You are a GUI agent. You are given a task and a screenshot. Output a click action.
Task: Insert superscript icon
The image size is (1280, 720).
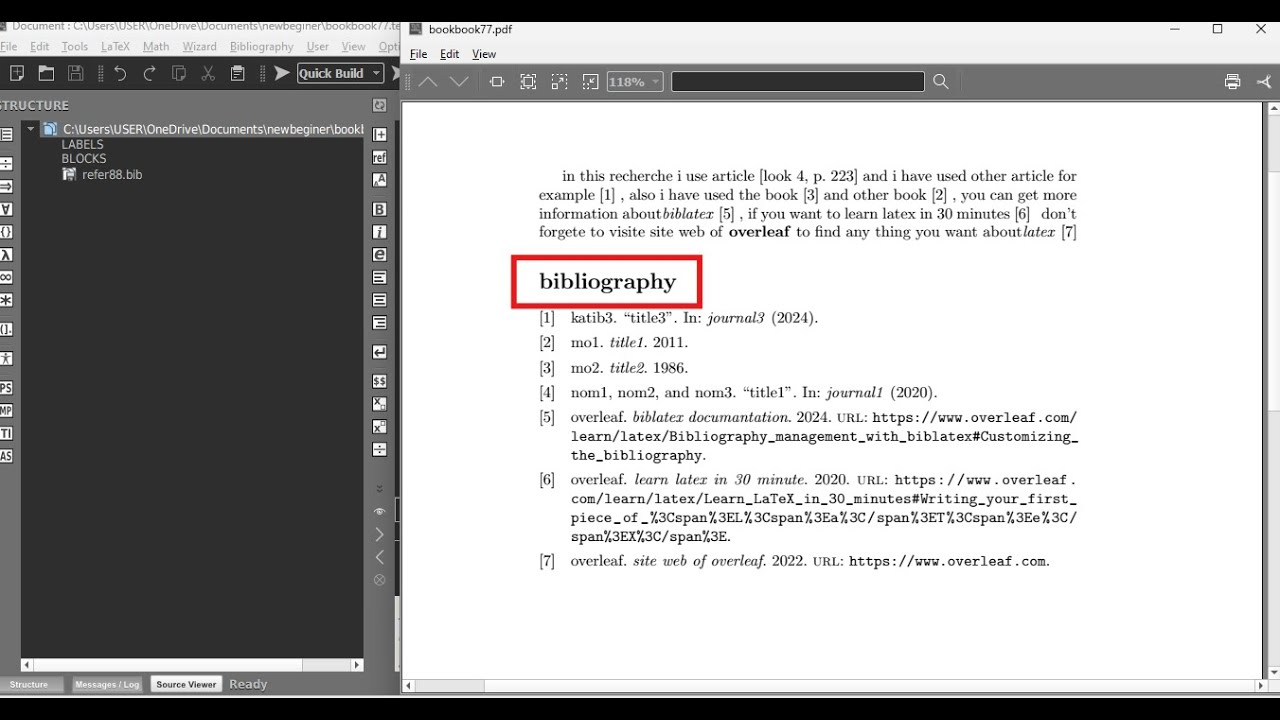tap(380, 427)
